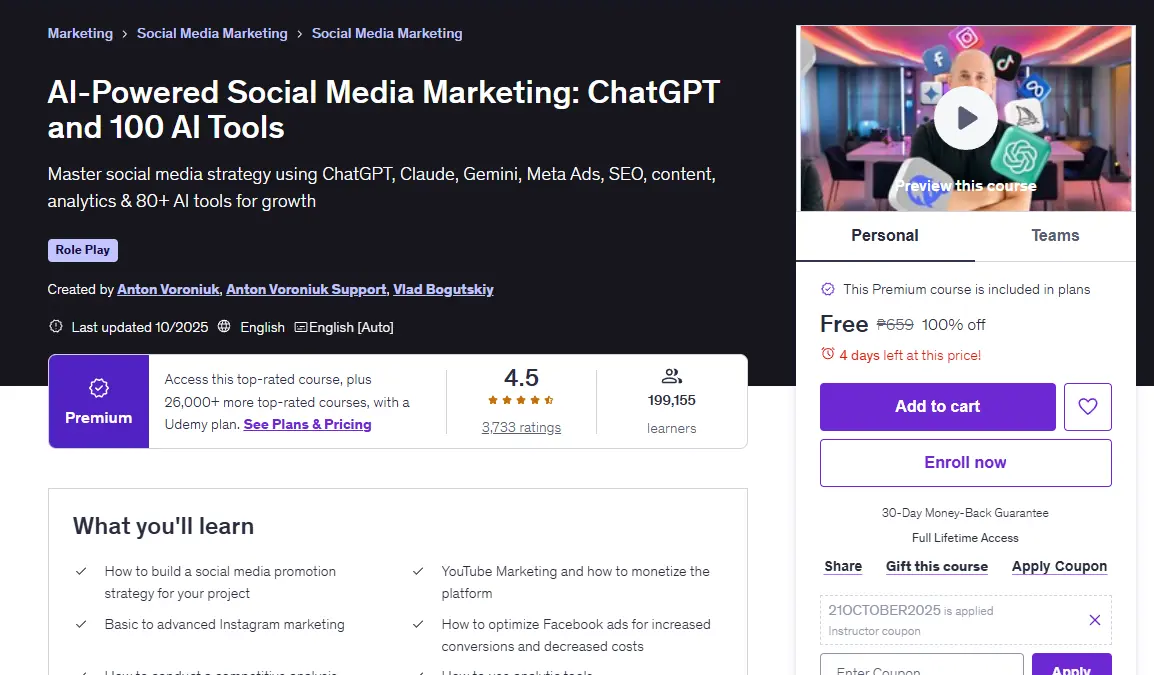Click the Enroll now button
The height and width of the screenshot is (675, 1154).
(x=966, y=462)
